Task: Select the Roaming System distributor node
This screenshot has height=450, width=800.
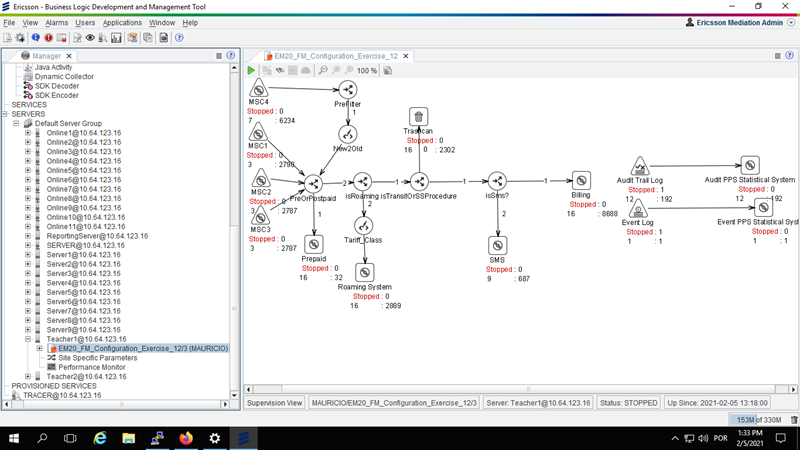Action: tap(364, 272)
